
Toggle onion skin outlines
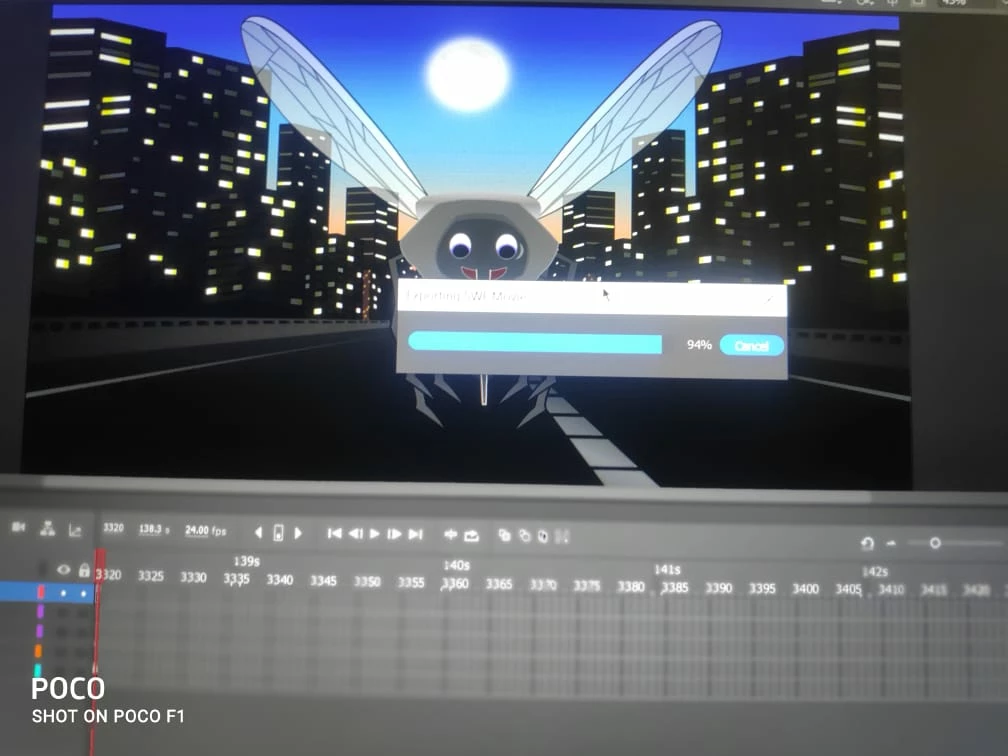525,536
